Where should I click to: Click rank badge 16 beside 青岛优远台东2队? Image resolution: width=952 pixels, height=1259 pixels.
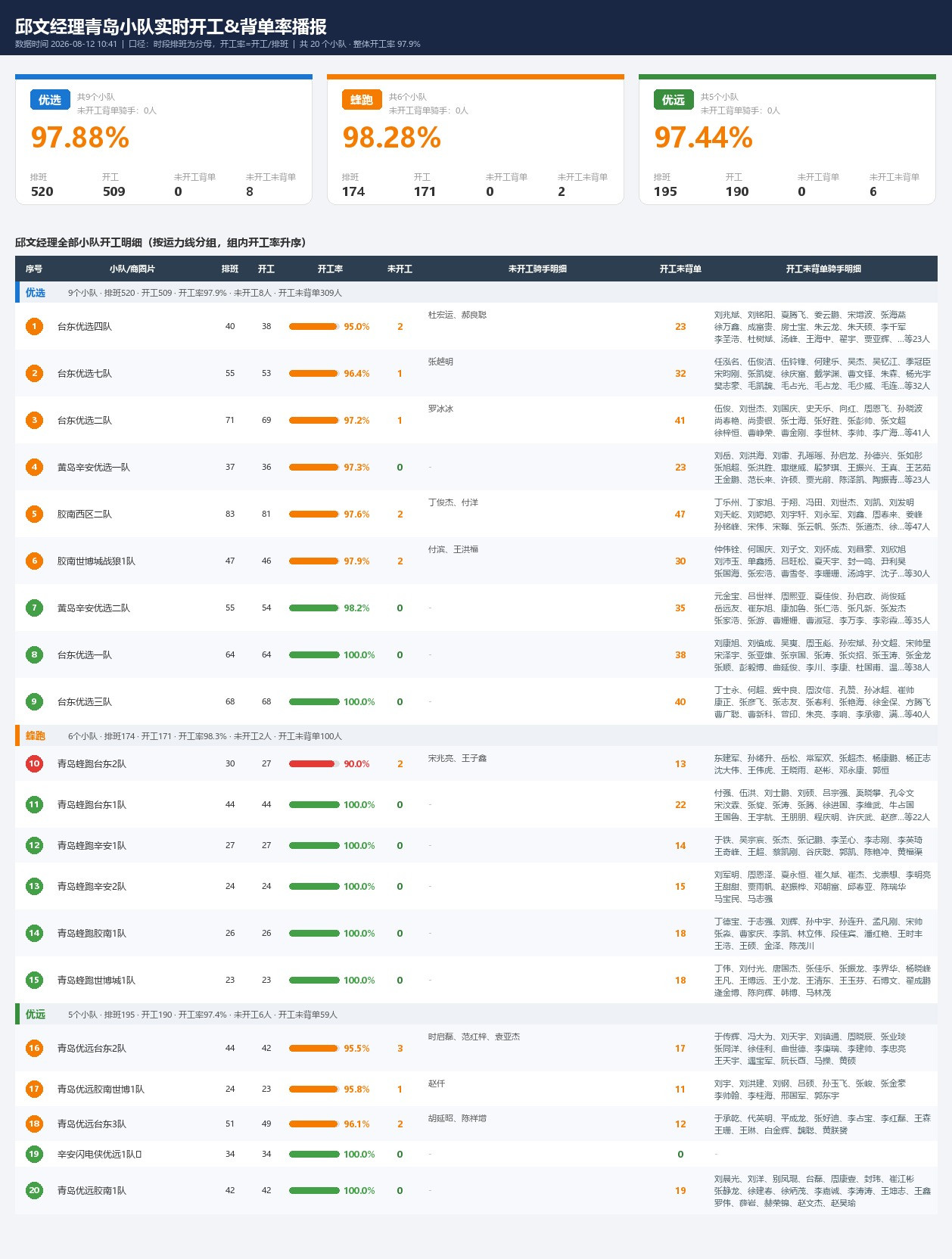point(34,1049)
